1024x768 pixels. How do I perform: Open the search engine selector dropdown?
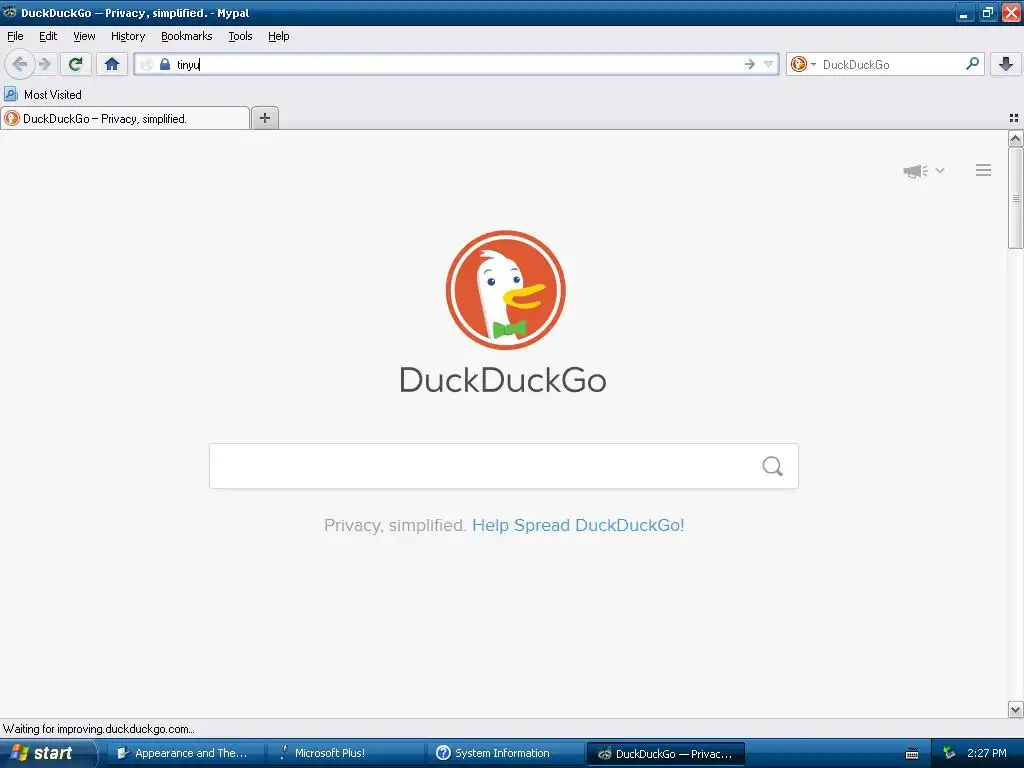[x=803, y=64]
